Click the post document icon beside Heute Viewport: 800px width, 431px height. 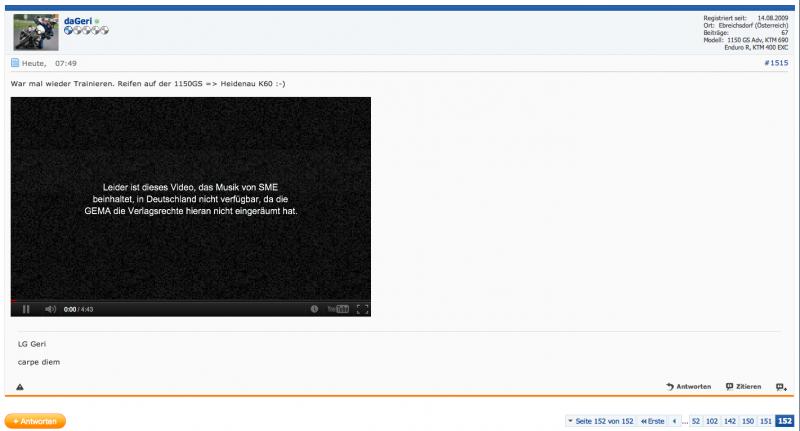[16, 63]
